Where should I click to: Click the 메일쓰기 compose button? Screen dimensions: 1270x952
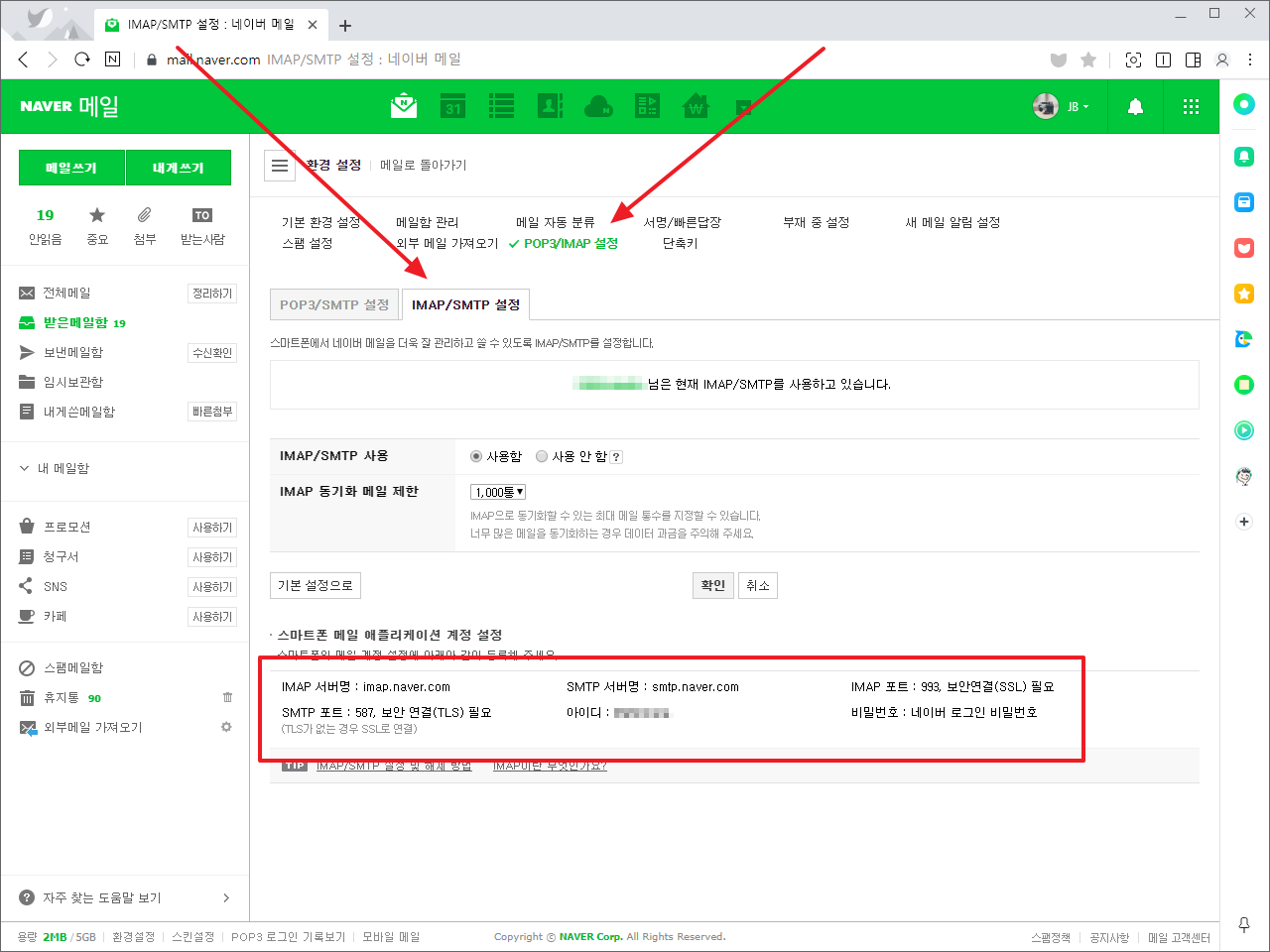tap(71, 168)
